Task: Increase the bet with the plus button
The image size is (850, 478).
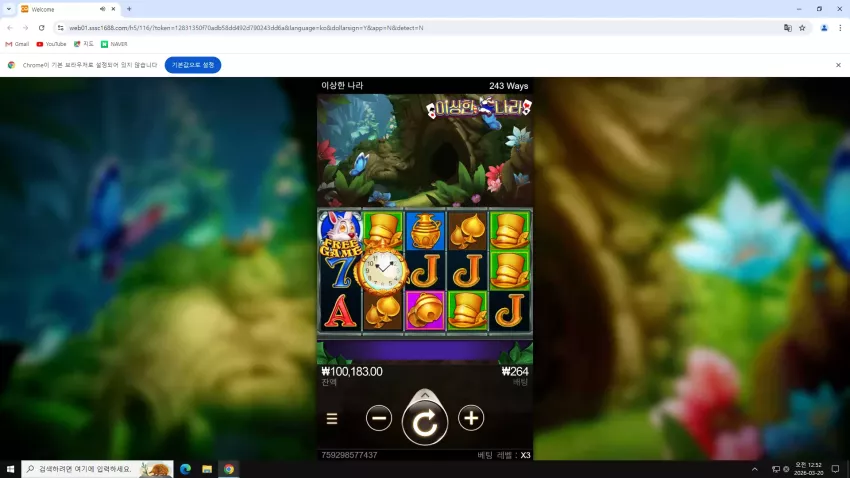Action: click(x=471, y=418)
